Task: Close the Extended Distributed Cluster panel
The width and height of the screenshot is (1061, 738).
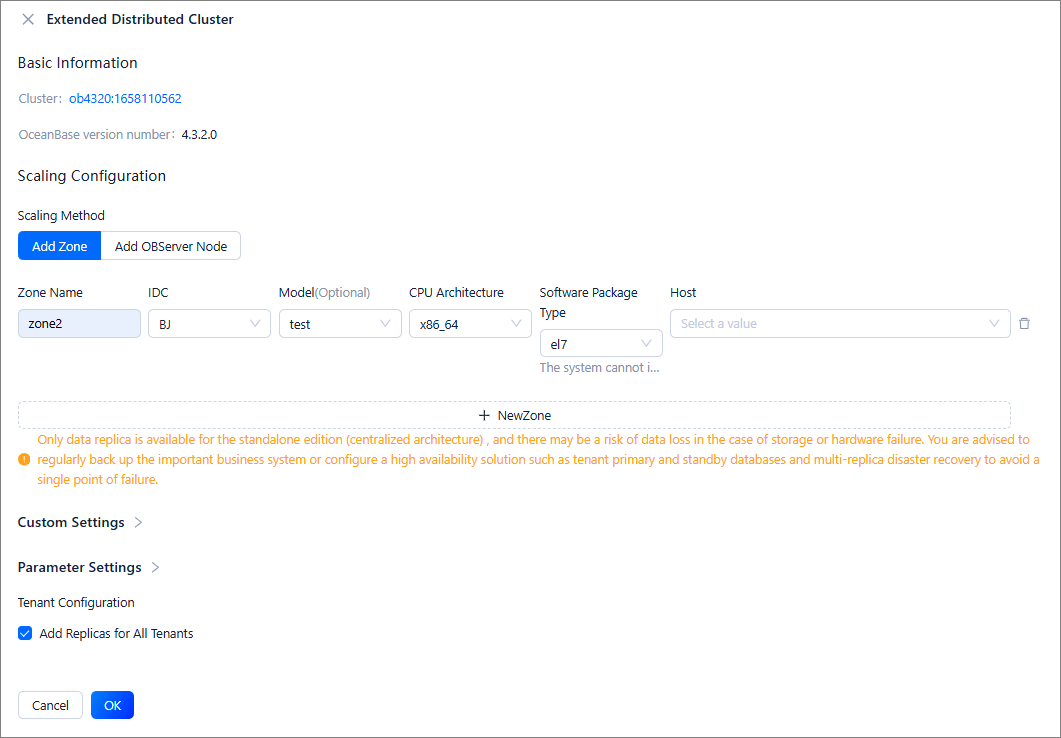Action: coord(28,19)
